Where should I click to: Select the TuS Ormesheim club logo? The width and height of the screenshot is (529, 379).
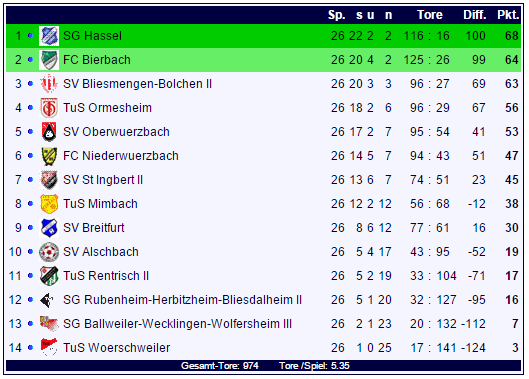point(49,108)
